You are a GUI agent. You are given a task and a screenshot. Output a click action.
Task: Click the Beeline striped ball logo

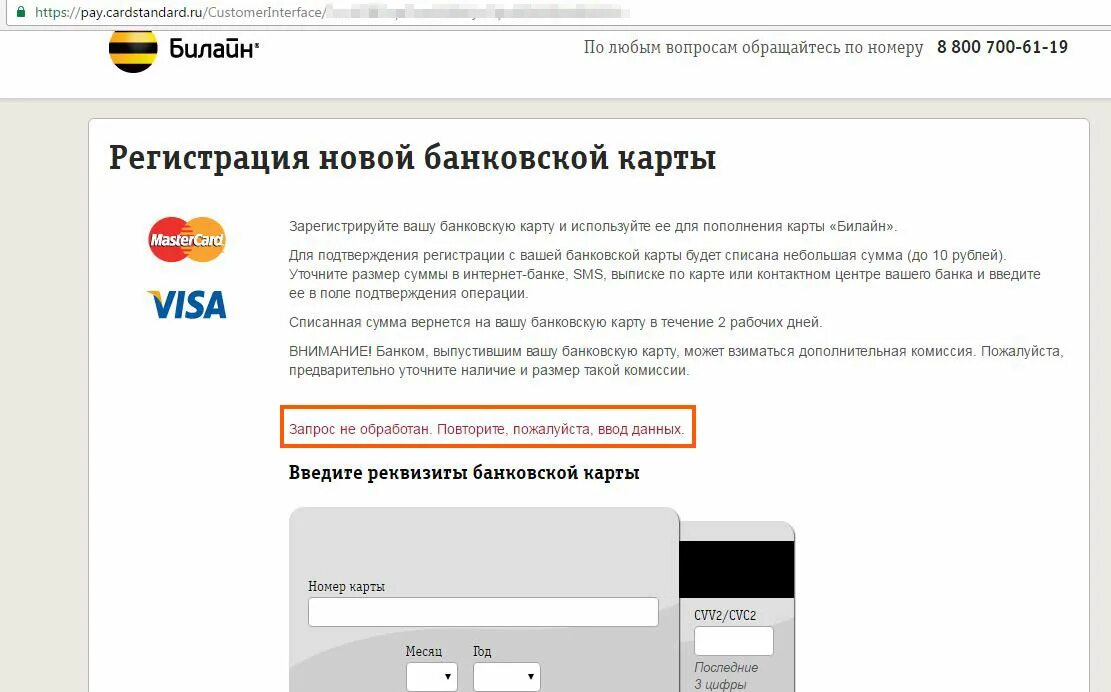(133, 50)
